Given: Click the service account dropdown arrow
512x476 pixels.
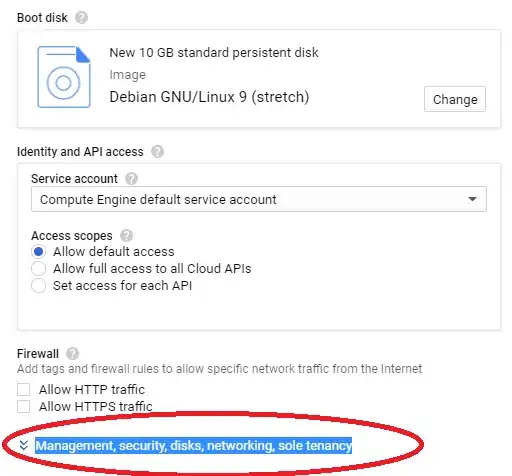Looking at the screenshot, I should 472,199.
